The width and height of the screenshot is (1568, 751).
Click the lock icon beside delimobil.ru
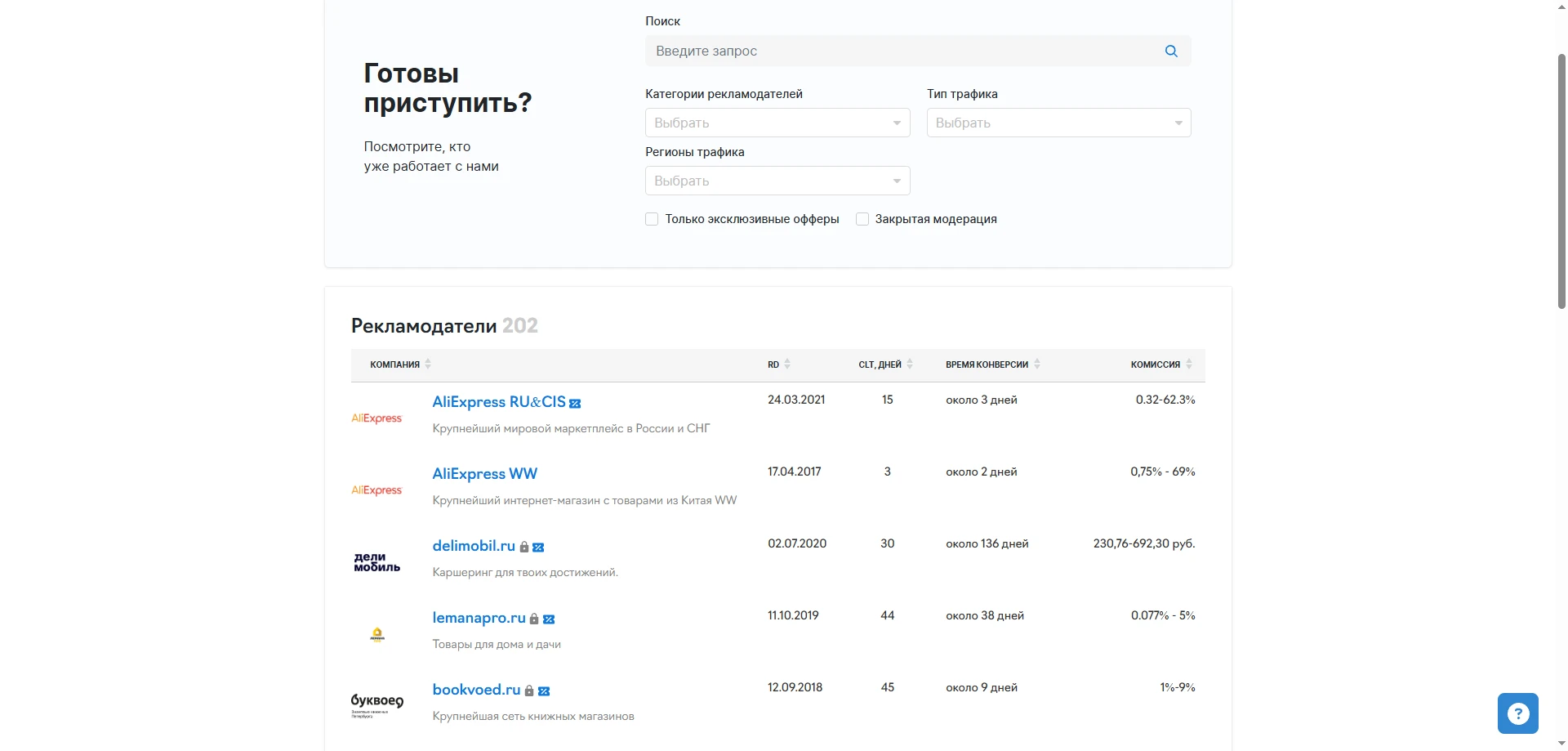pos(524,548)
